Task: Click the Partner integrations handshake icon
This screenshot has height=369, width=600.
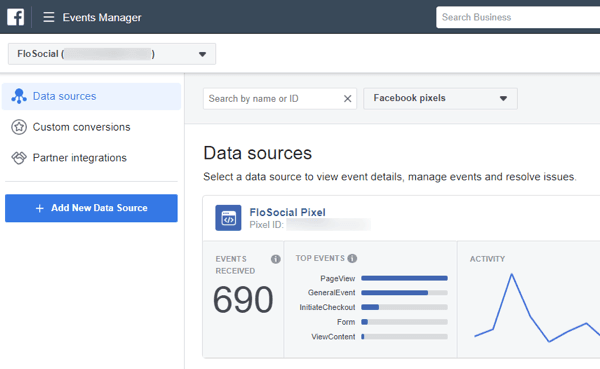Action: pyautogui.click(x=19, y=158)
